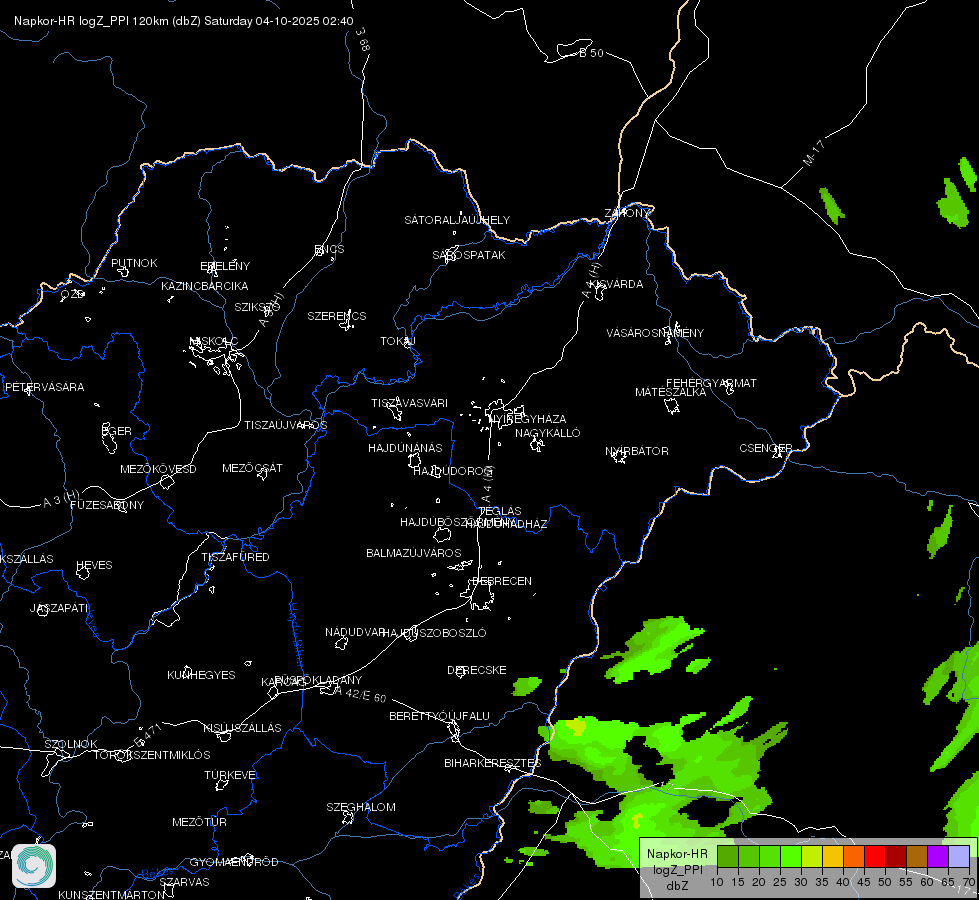Viewport: 979px width, 900px height.
Task: Click the TISZAFÜRED label
Action: point(235,556)
